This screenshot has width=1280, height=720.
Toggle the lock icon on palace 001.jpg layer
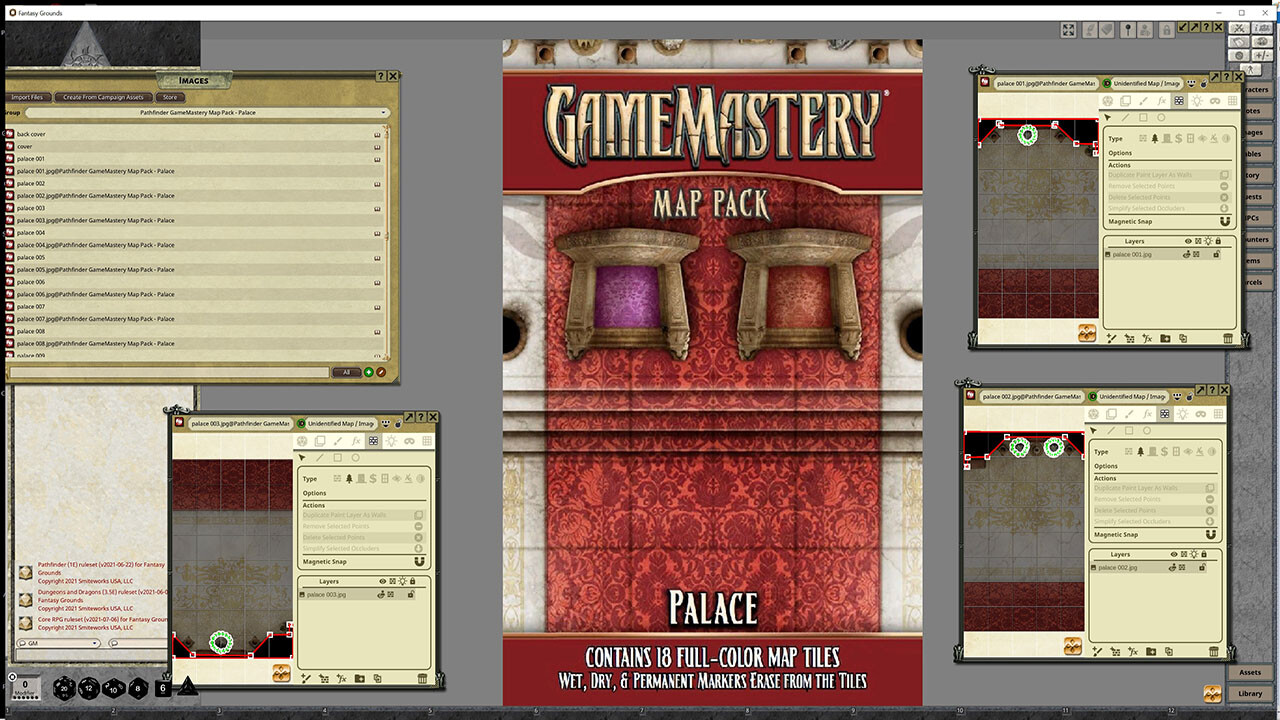(1218, 254)
